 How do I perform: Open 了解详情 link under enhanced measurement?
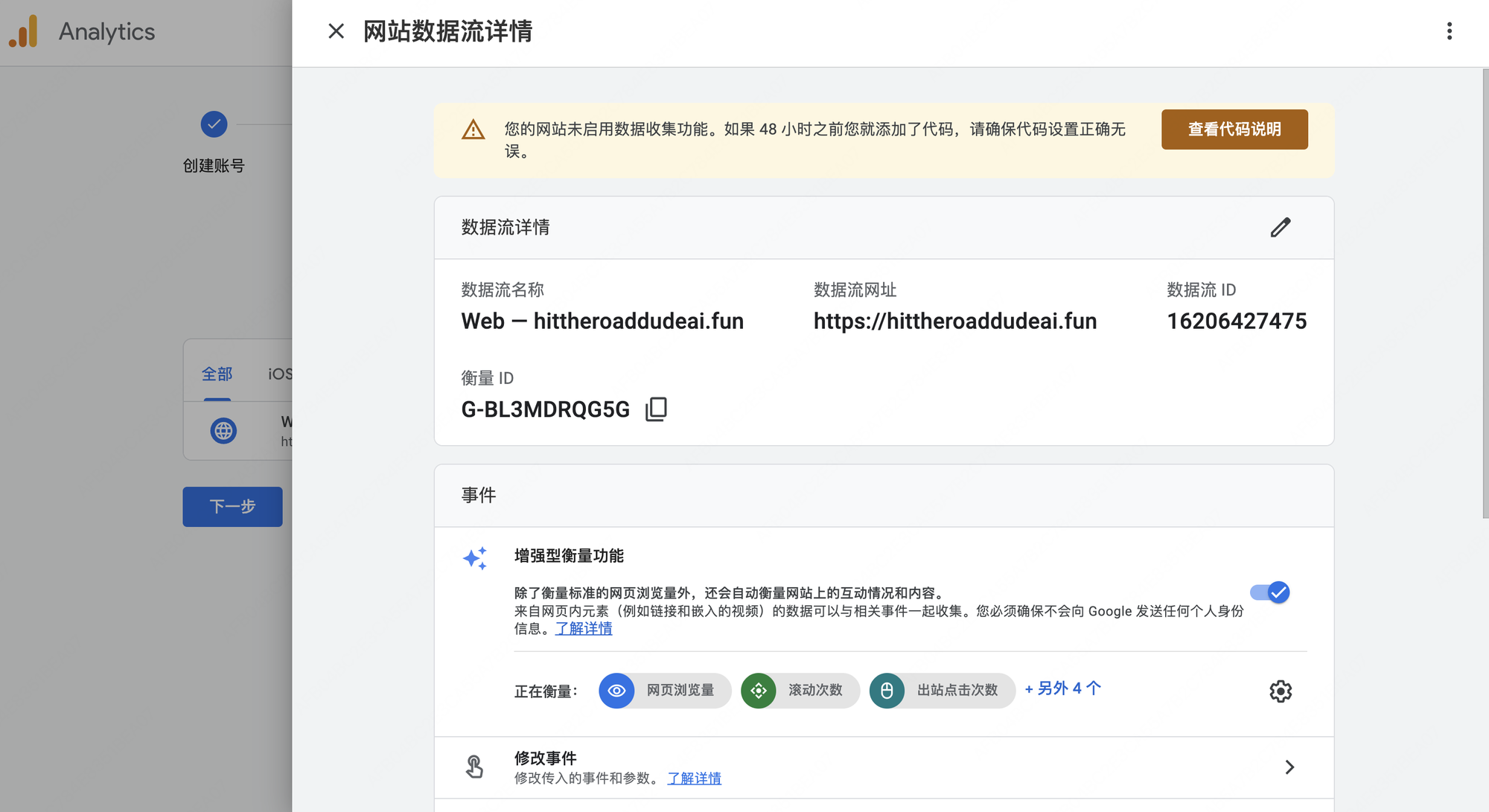coord(584,629)
